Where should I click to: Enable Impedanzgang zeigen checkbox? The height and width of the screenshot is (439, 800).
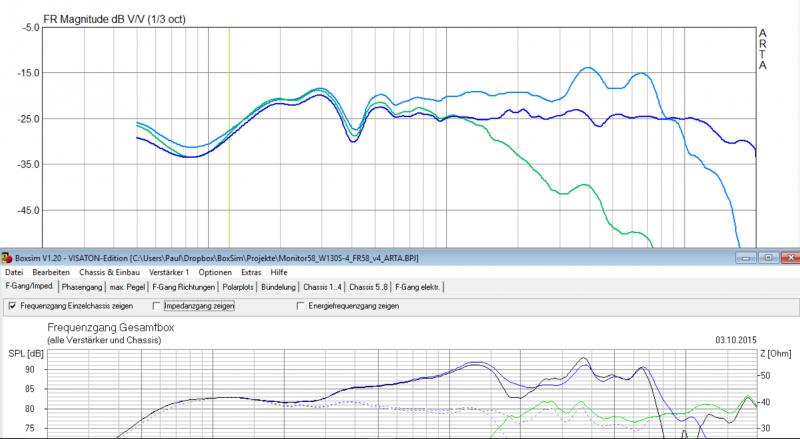pos(157,306)
